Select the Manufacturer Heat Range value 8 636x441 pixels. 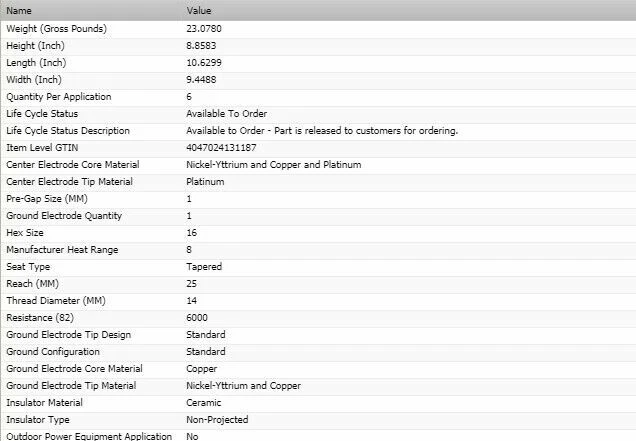click(x=189, y=250)
